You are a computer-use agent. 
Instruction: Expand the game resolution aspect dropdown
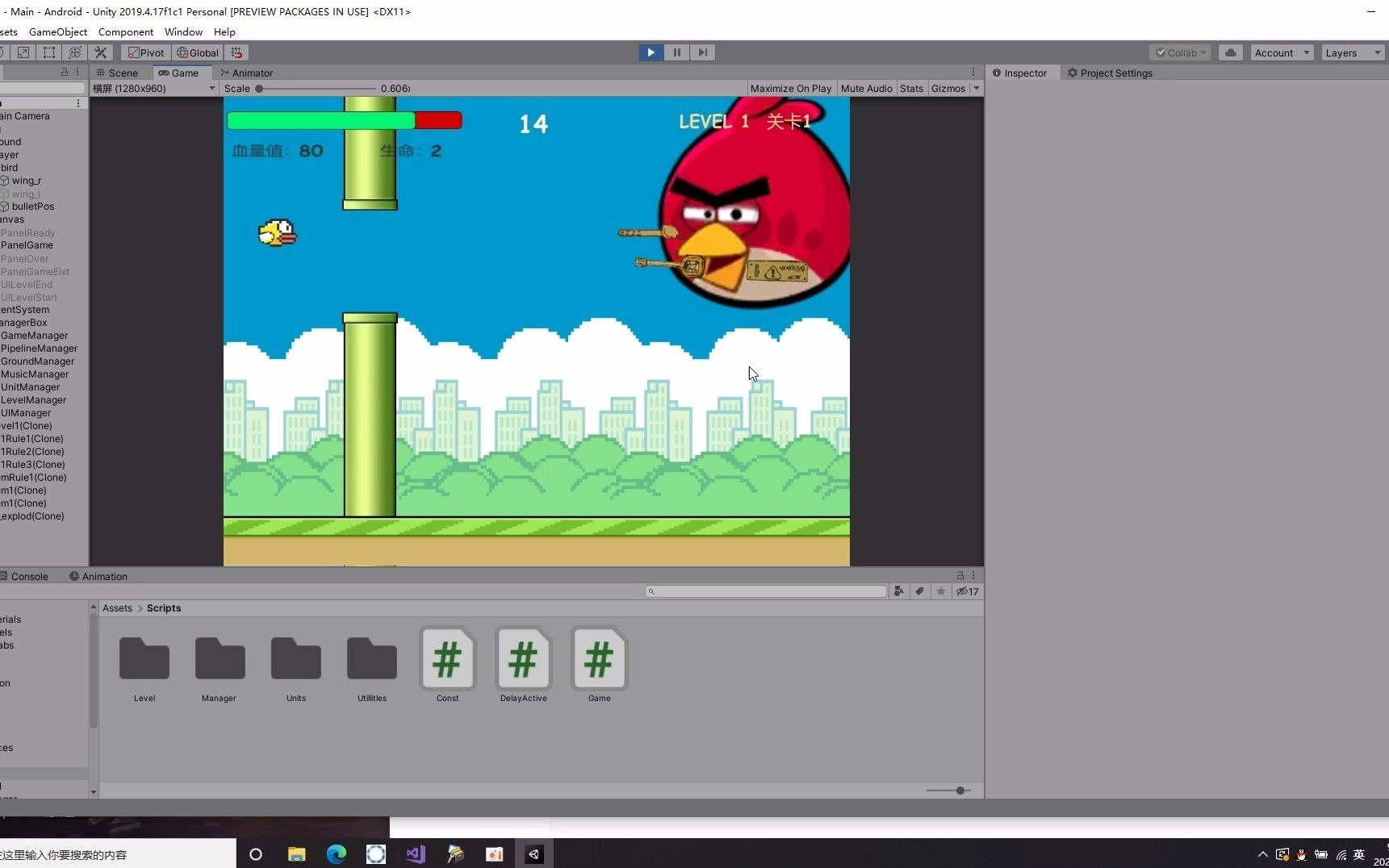[153, 89]
